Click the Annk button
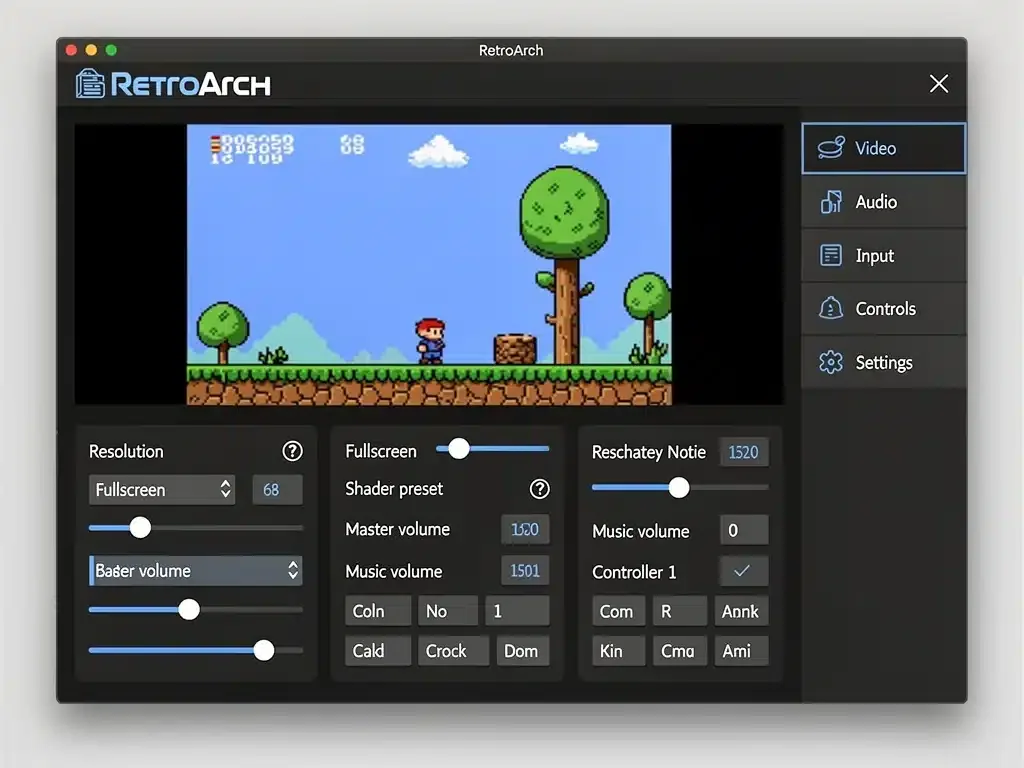The height and width of the screenshot is (768, 1024). coord(741,611)
